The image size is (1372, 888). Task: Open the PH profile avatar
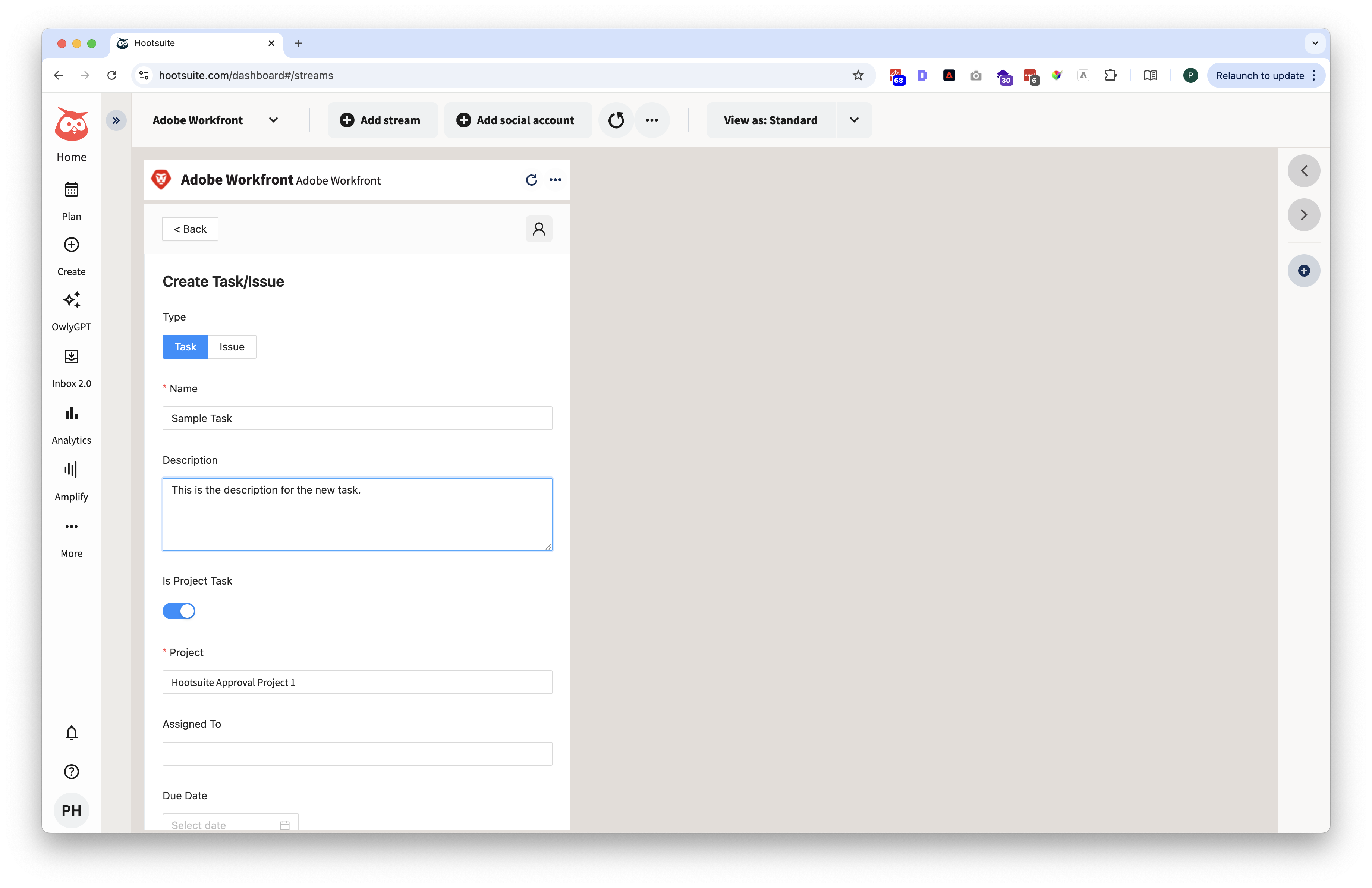[72, 811]
